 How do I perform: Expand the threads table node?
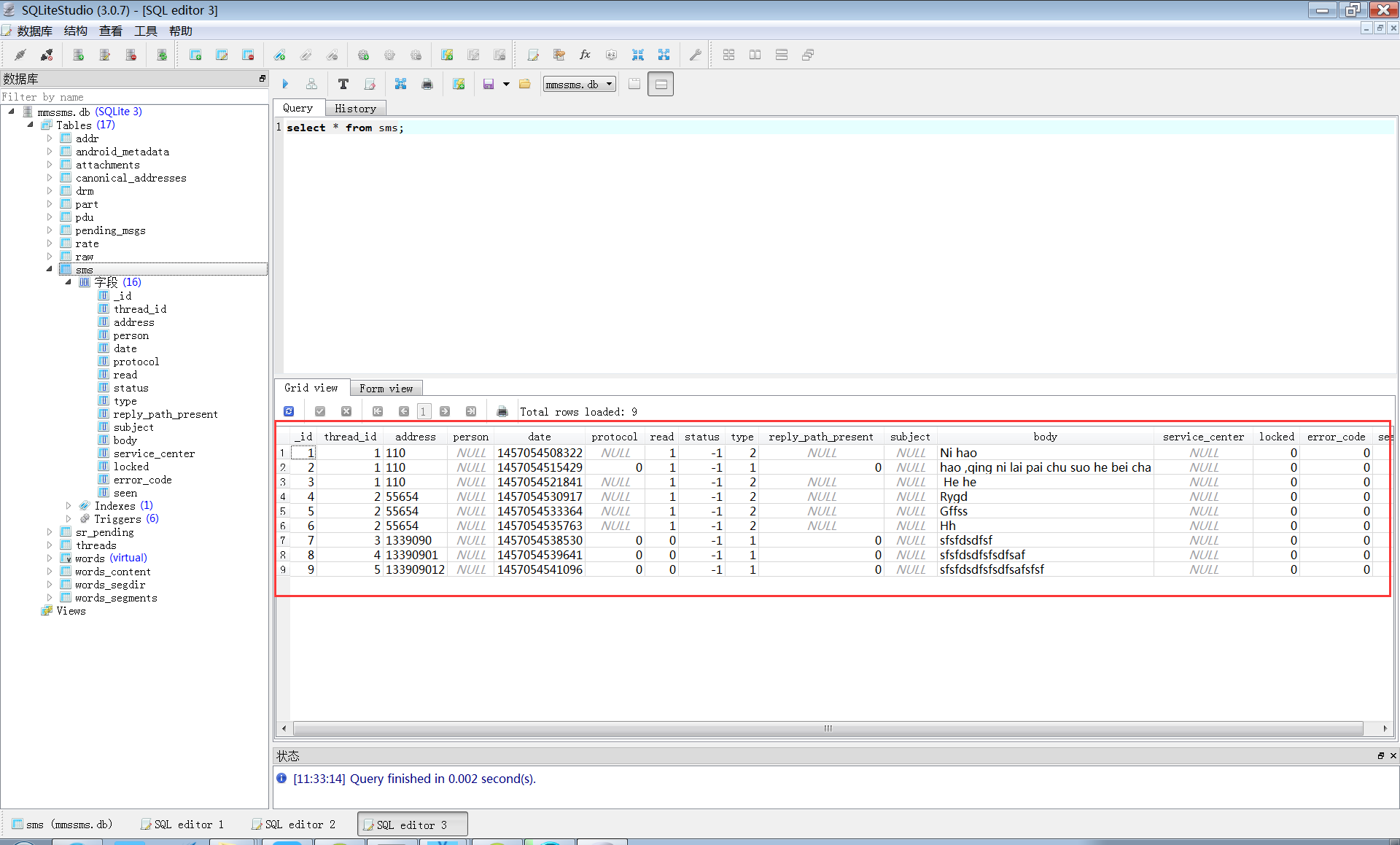[x=50, y=545]
